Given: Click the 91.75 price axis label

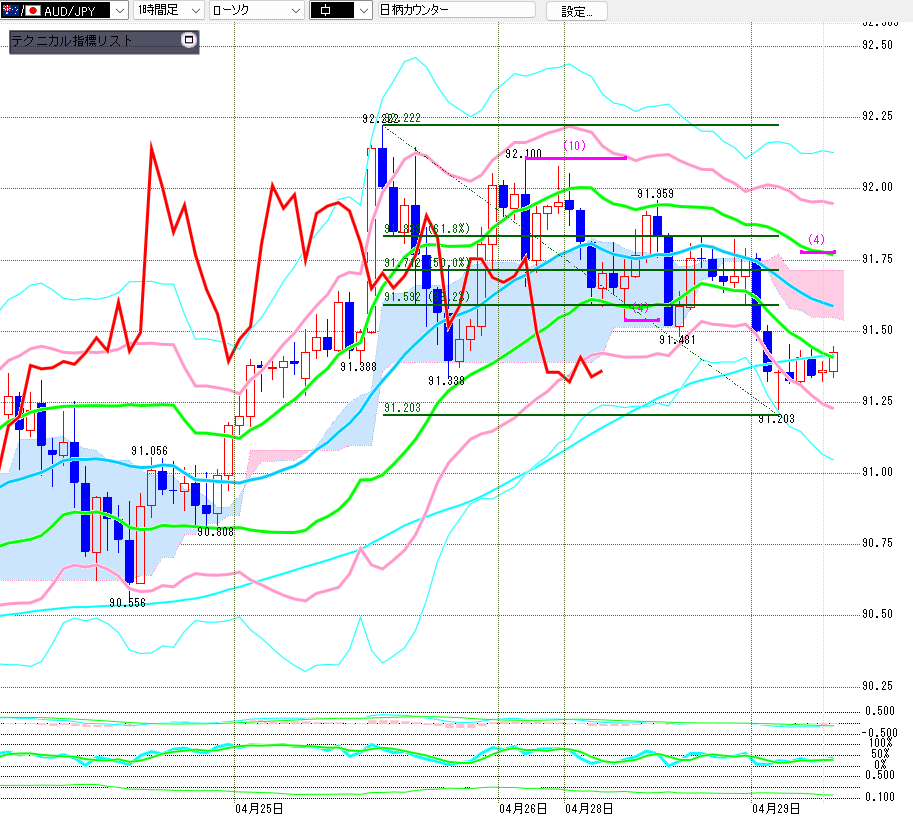Looking at the screenshot, I should coord(877,259).
